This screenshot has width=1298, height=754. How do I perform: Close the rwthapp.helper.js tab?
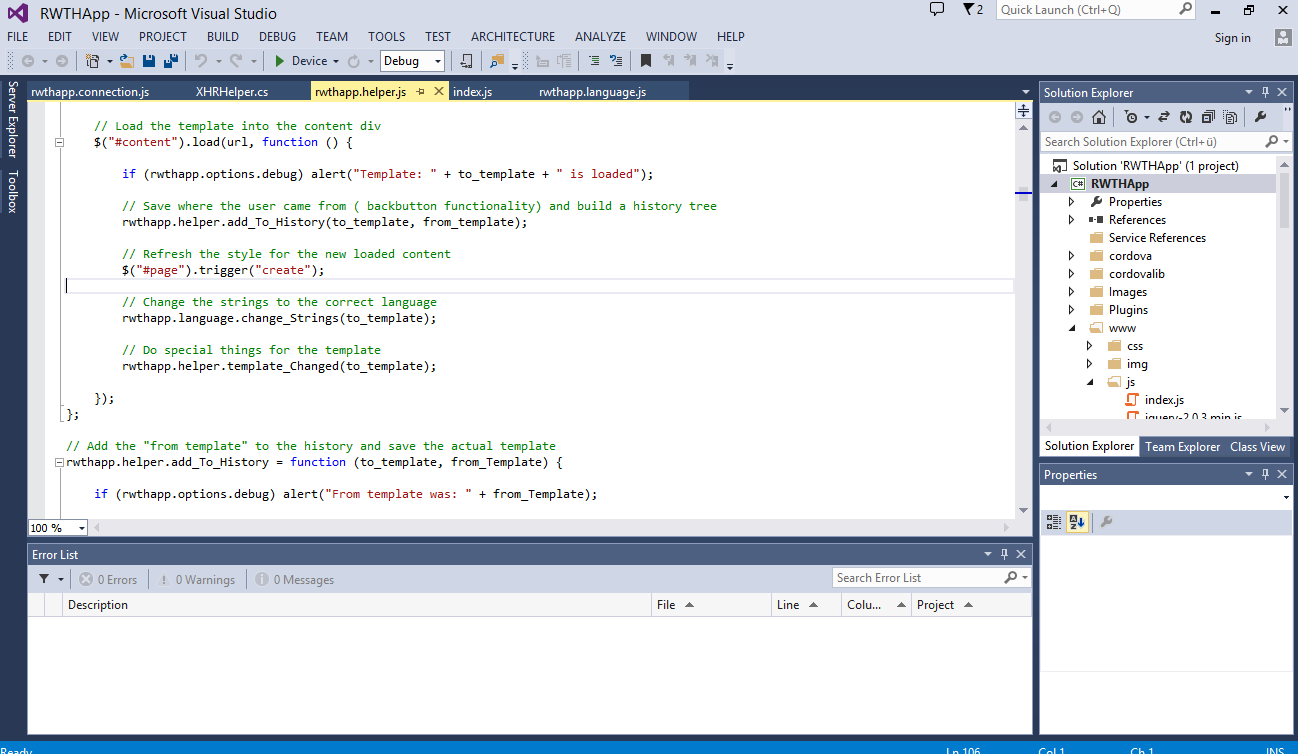pyautogui.click(x=439, y=92)
